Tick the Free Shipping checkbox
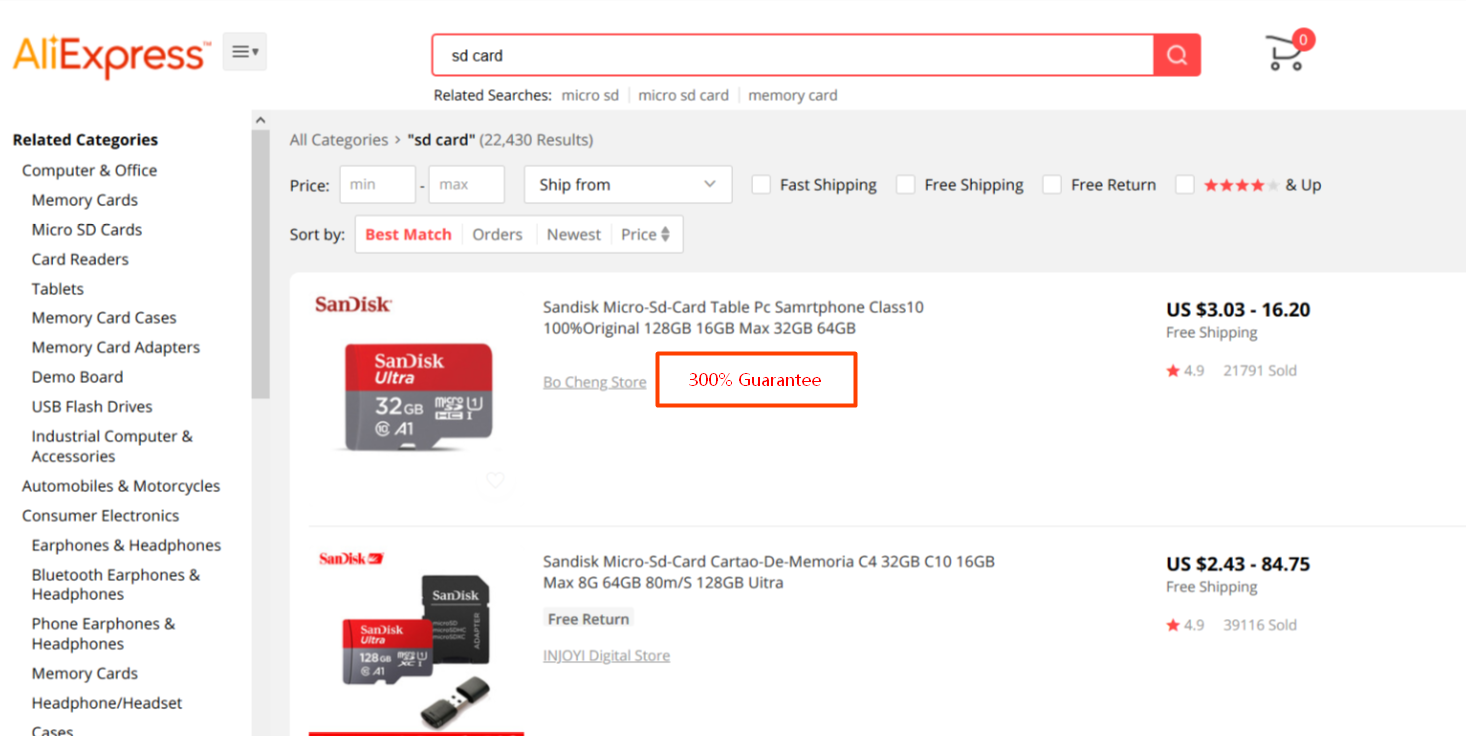 906,185
